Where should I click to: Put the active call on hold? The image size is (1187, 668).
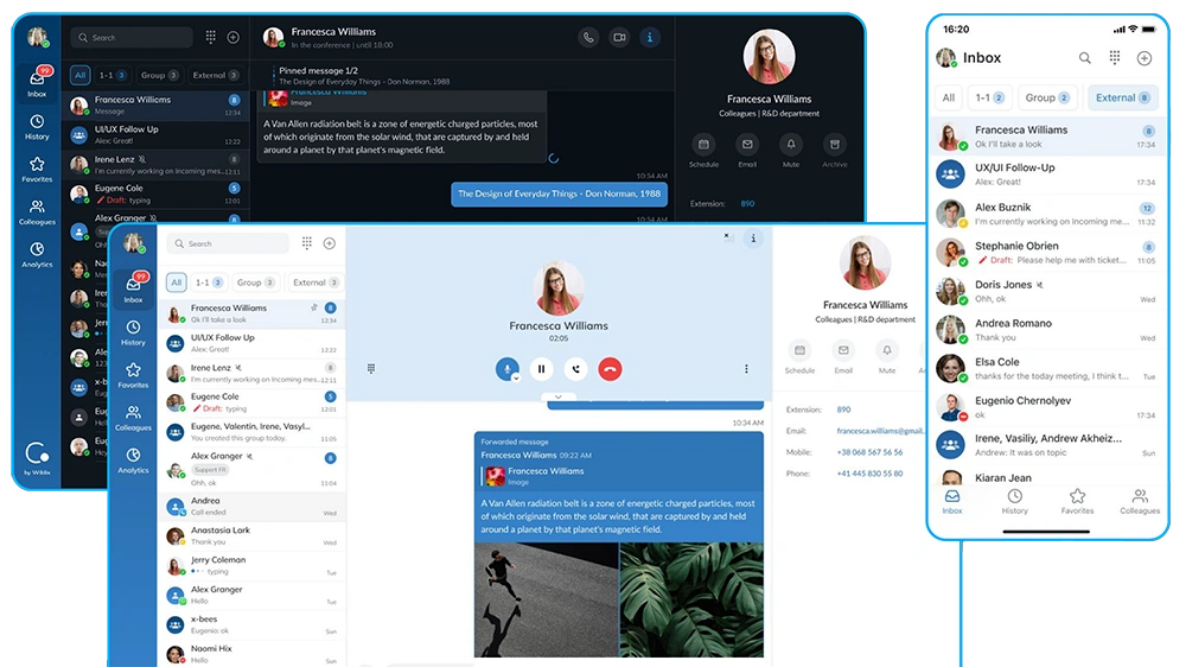coord(541,369)
